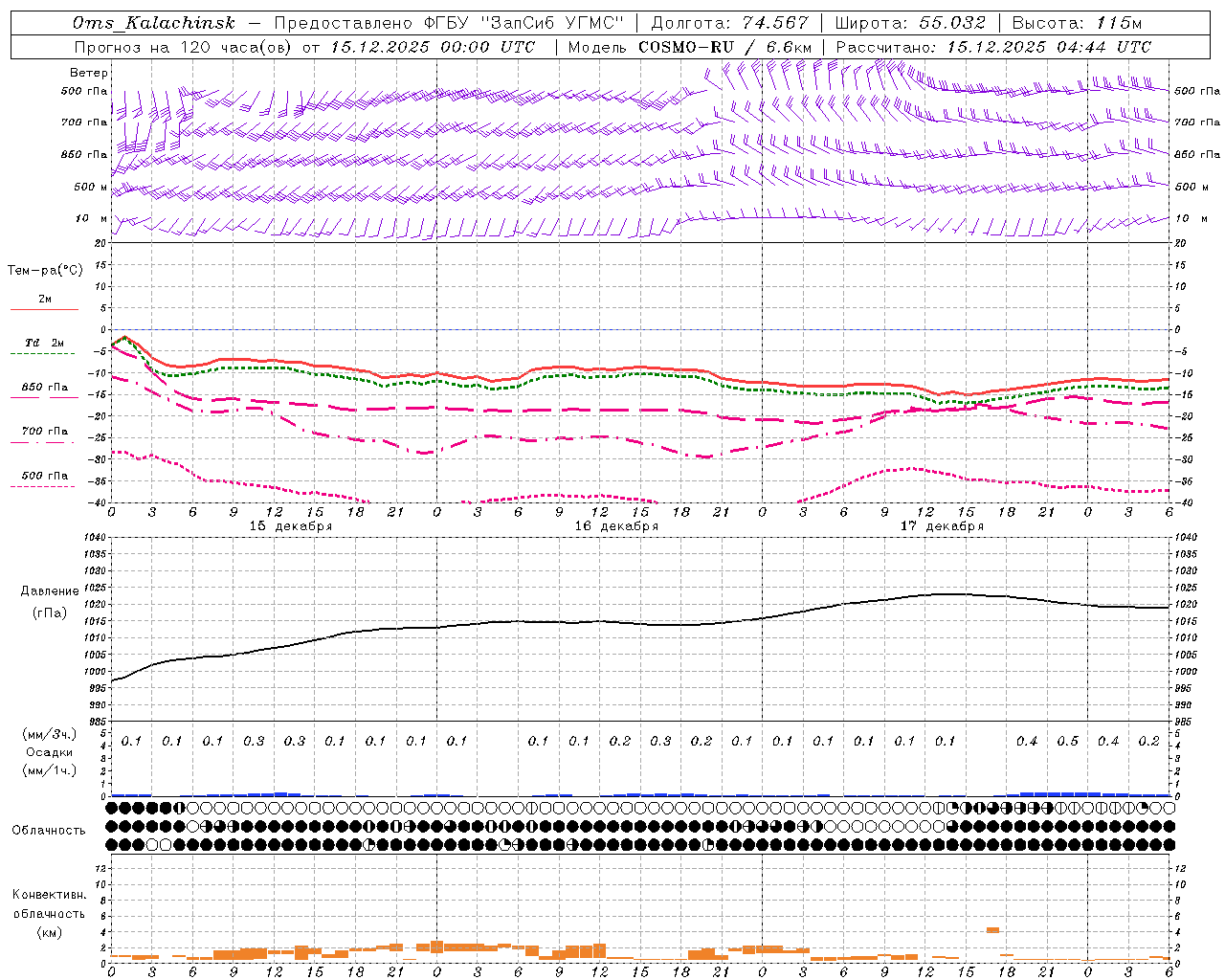
Task: Click the '(мм/3ч.)' precipitation unit label
Action: (x=50, y=734)
